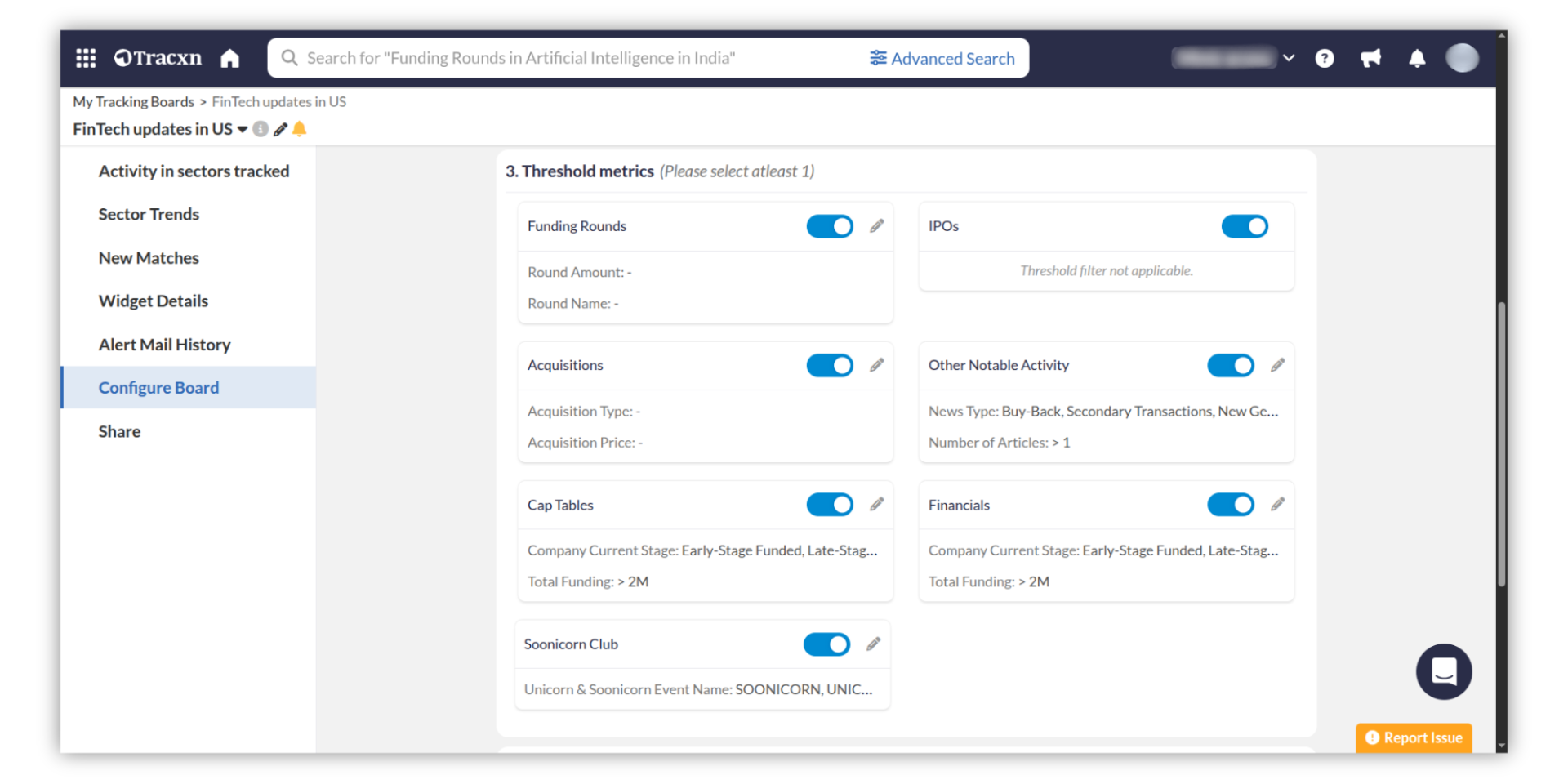This screenshot has width=1568, height=784.
Task: Open the account name dropdown chevron
Action: pos(1289,58)
